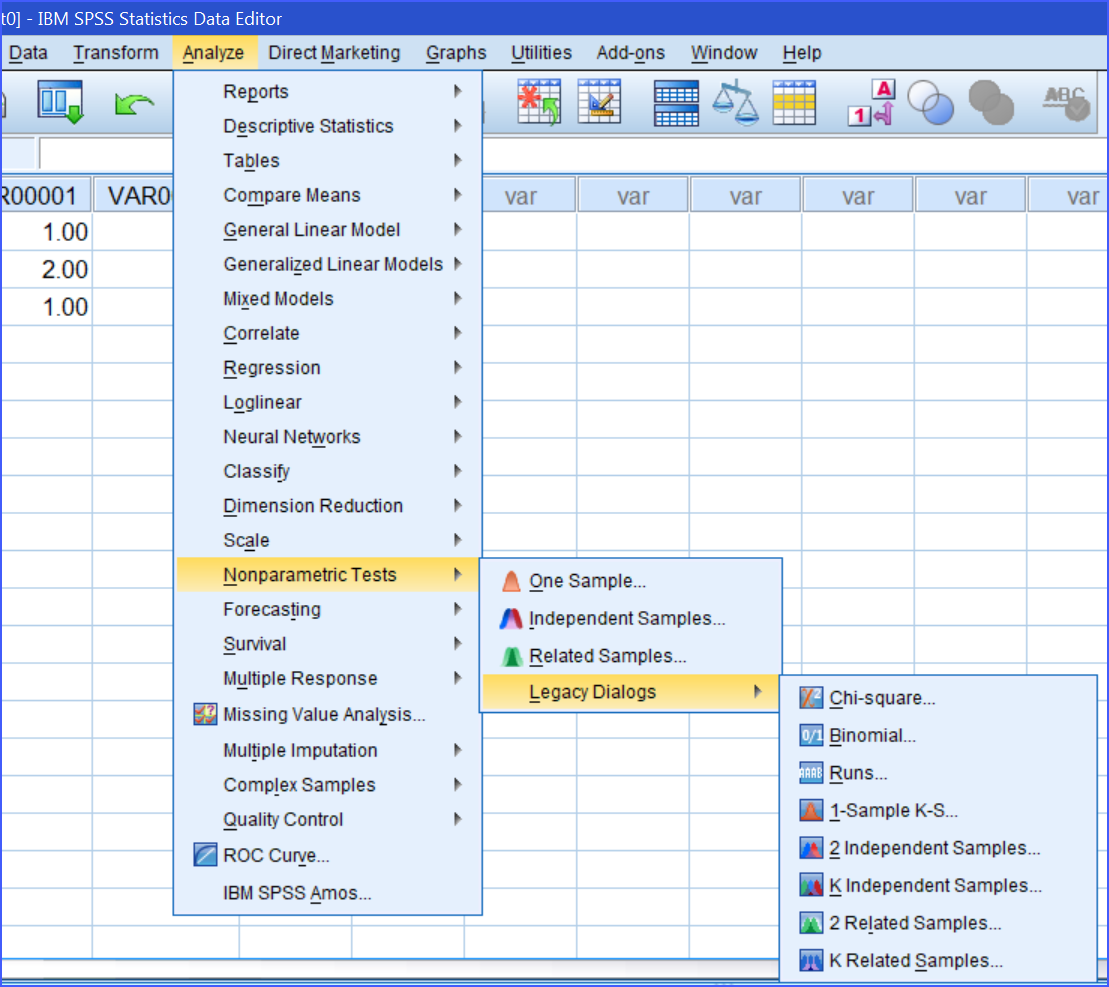Select Binomial test from Legacy Dialogs
The height and width of the screenshot is (987, 1109).
(872, 736)
